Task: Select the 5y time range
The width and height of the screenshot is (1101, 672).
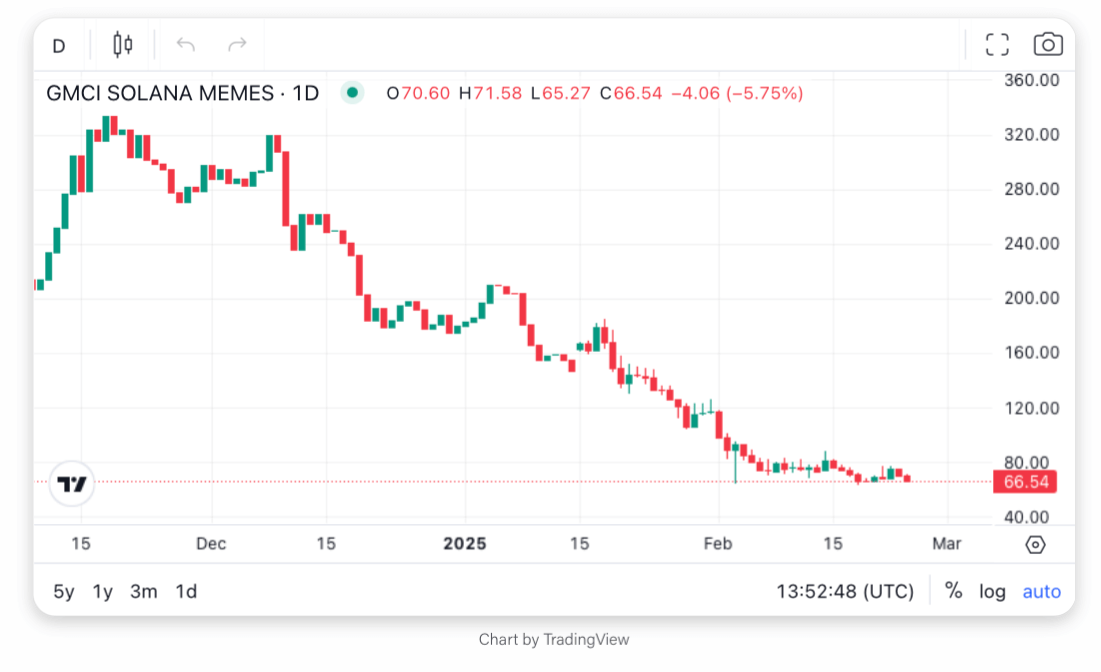Action: point(64,592)
